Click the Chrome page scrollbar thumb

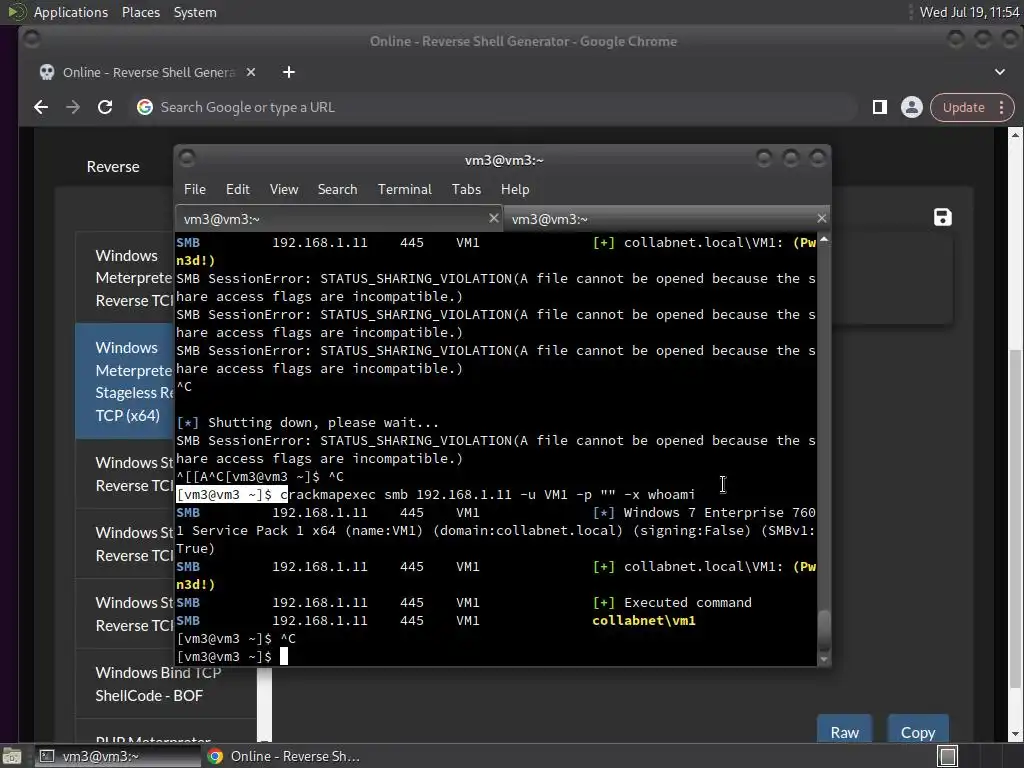pyautogui.click(x=1015, y=519)
